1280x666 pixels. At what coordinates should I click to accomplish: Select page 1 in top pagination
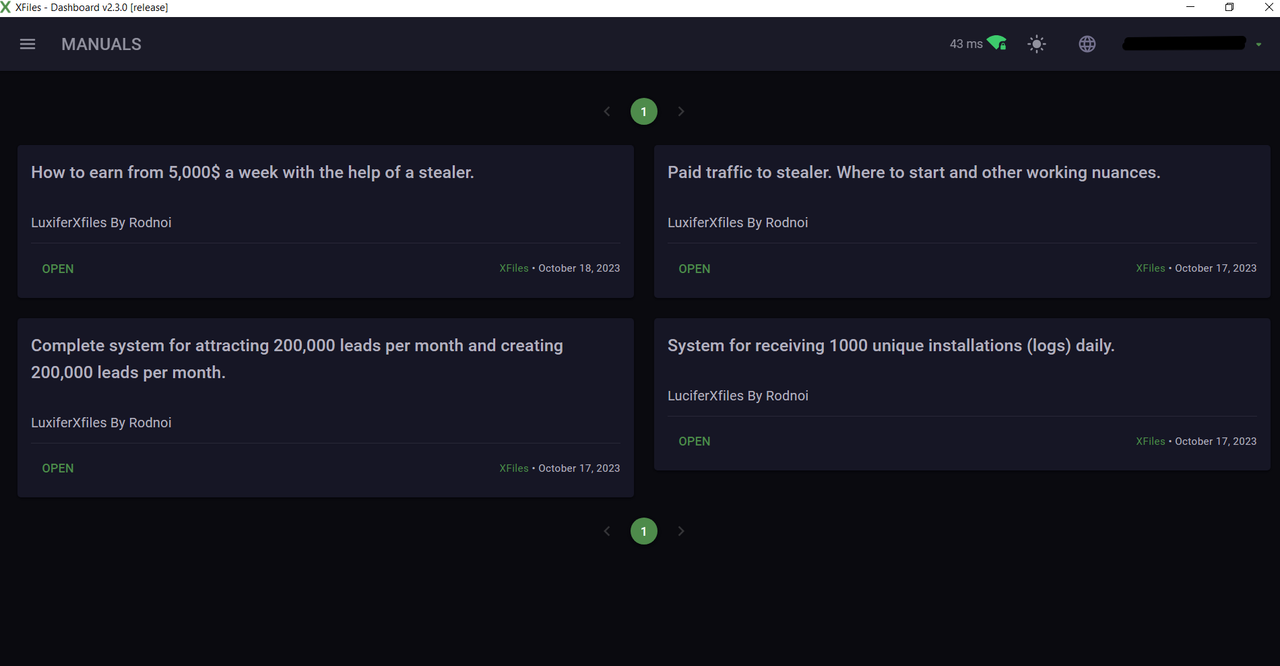tap(644, 111)
